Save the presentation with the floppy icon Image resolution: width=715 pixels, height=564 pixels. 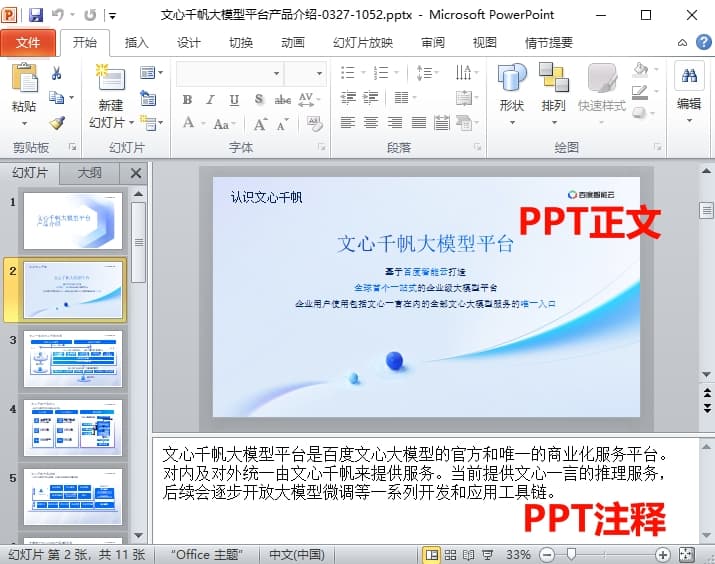pyautogui.click(x=36, y=15)
